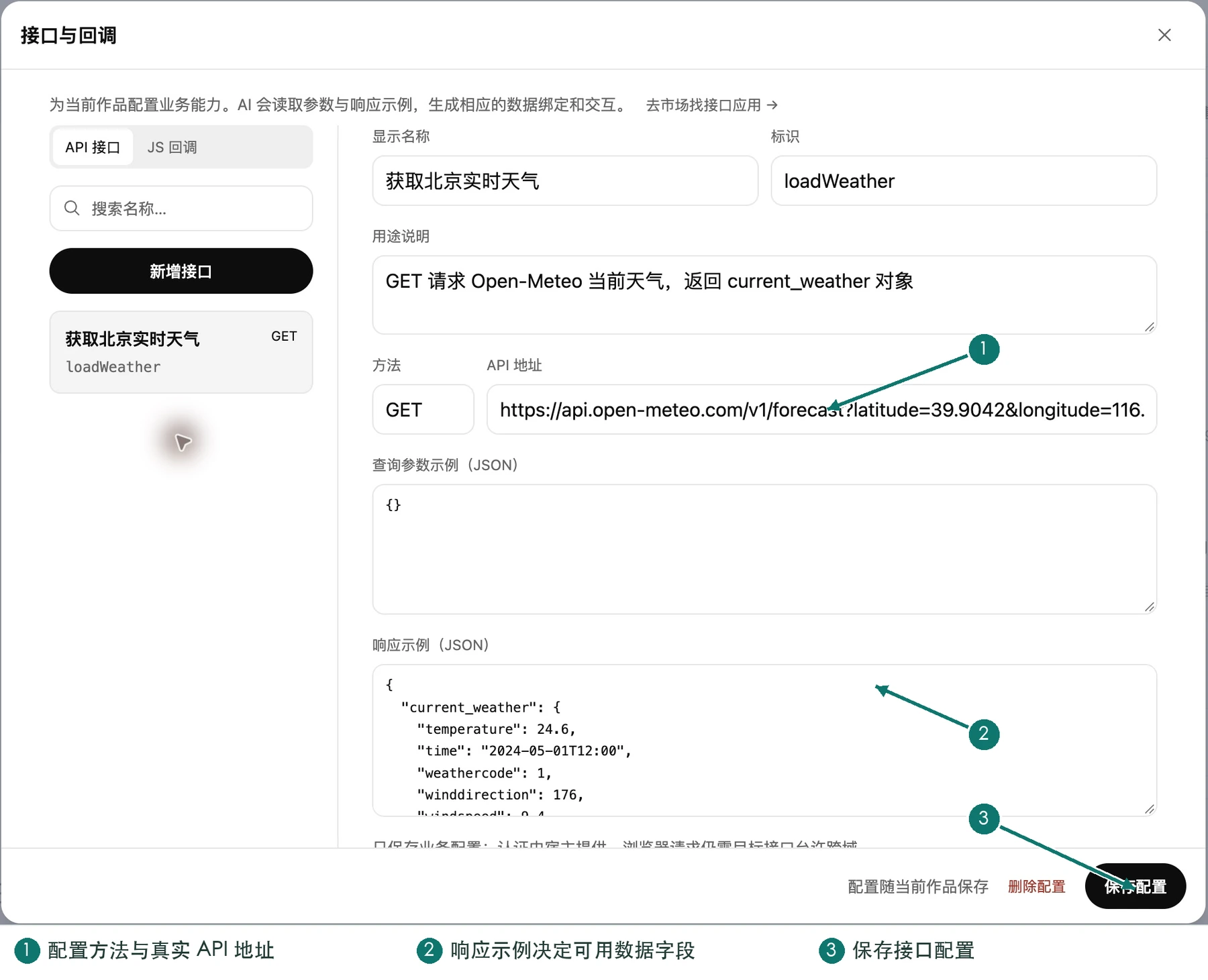Image resolution: width=1208 pixels, height=980 pixels.
Task: Focus the 搜索名称 search field
Action: click(181, 209)
